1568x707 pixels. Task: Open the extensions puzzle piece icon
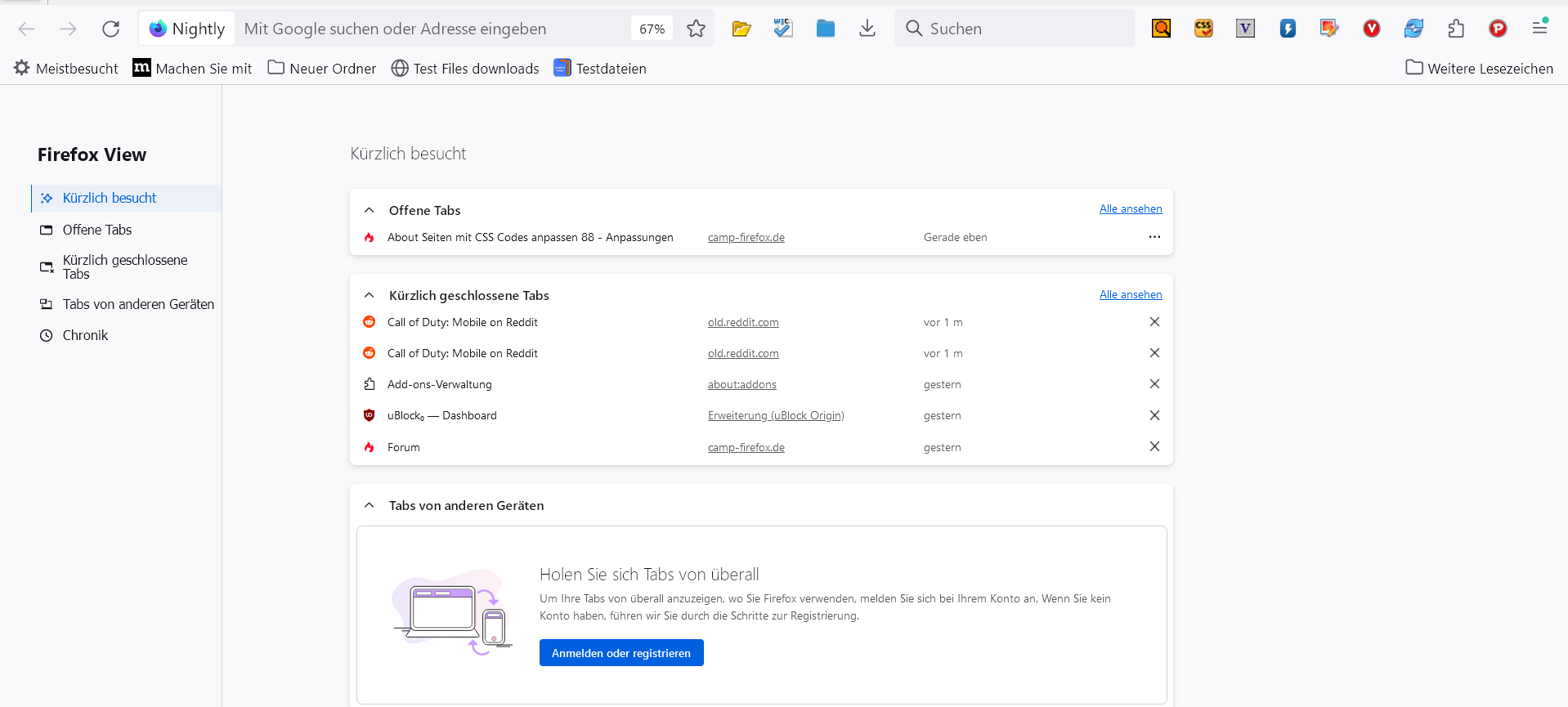click(x=1456, y=29)
